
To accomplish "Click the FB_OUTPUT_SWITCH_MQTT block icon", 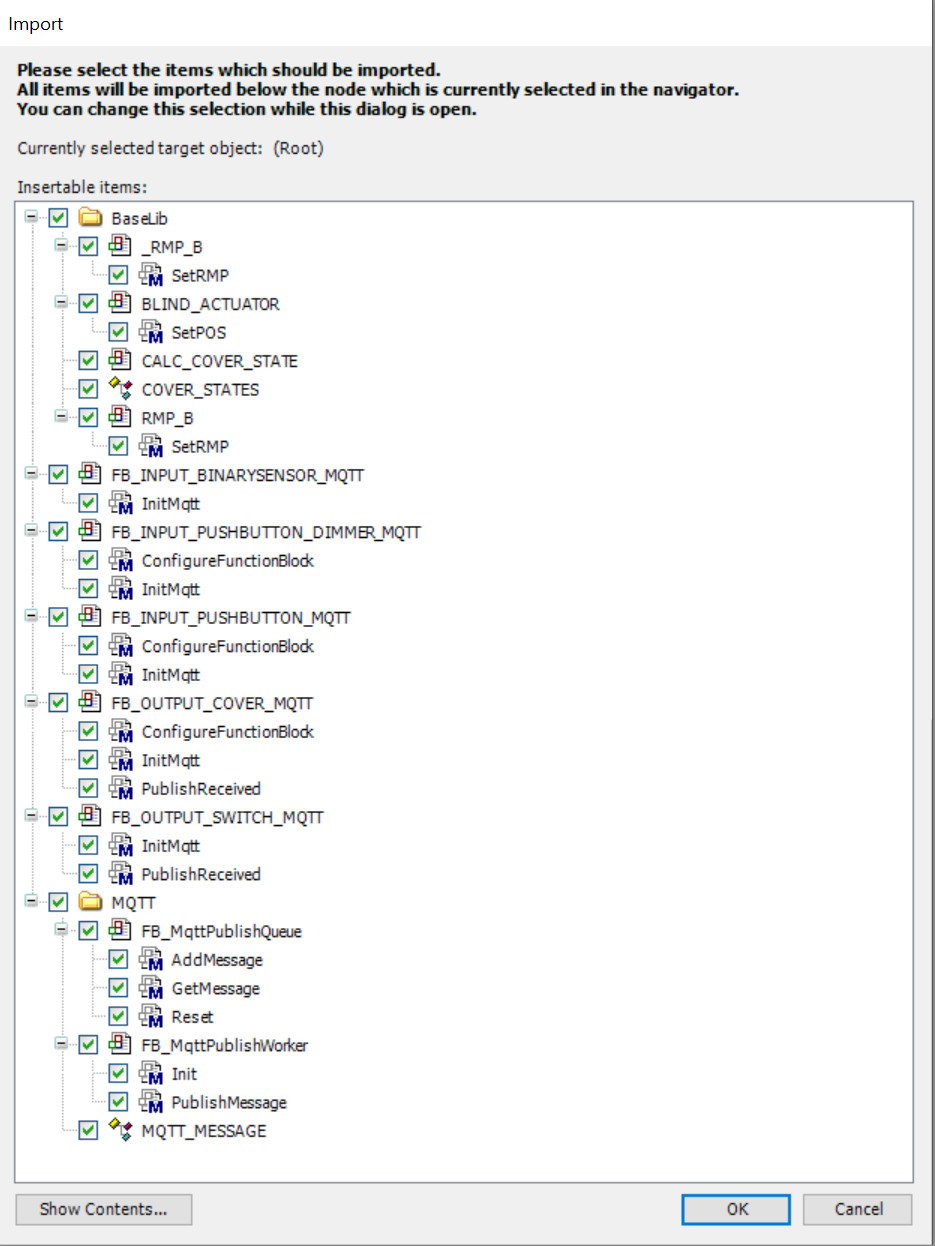I will (90, 817).
